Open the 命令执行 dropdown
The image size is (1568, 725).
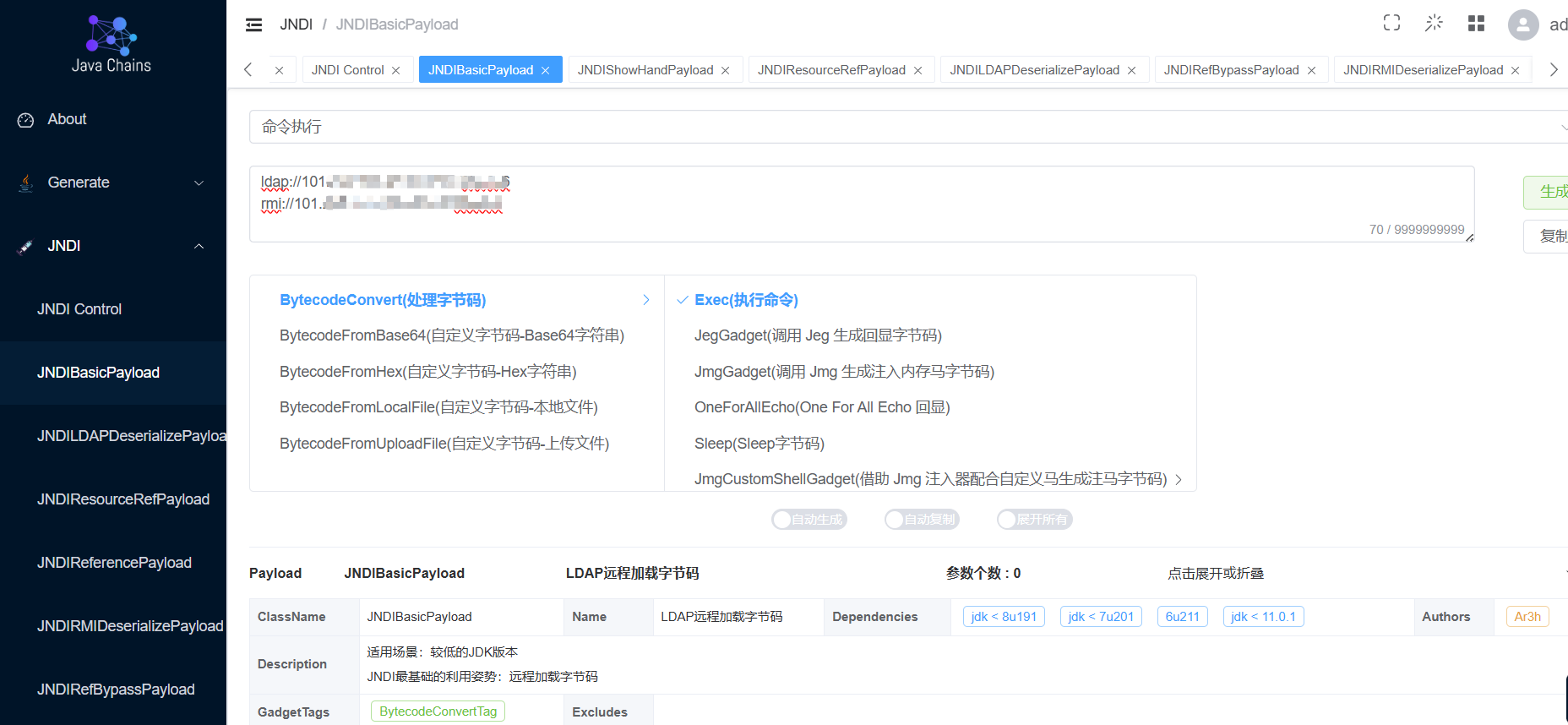click(908, 127)
